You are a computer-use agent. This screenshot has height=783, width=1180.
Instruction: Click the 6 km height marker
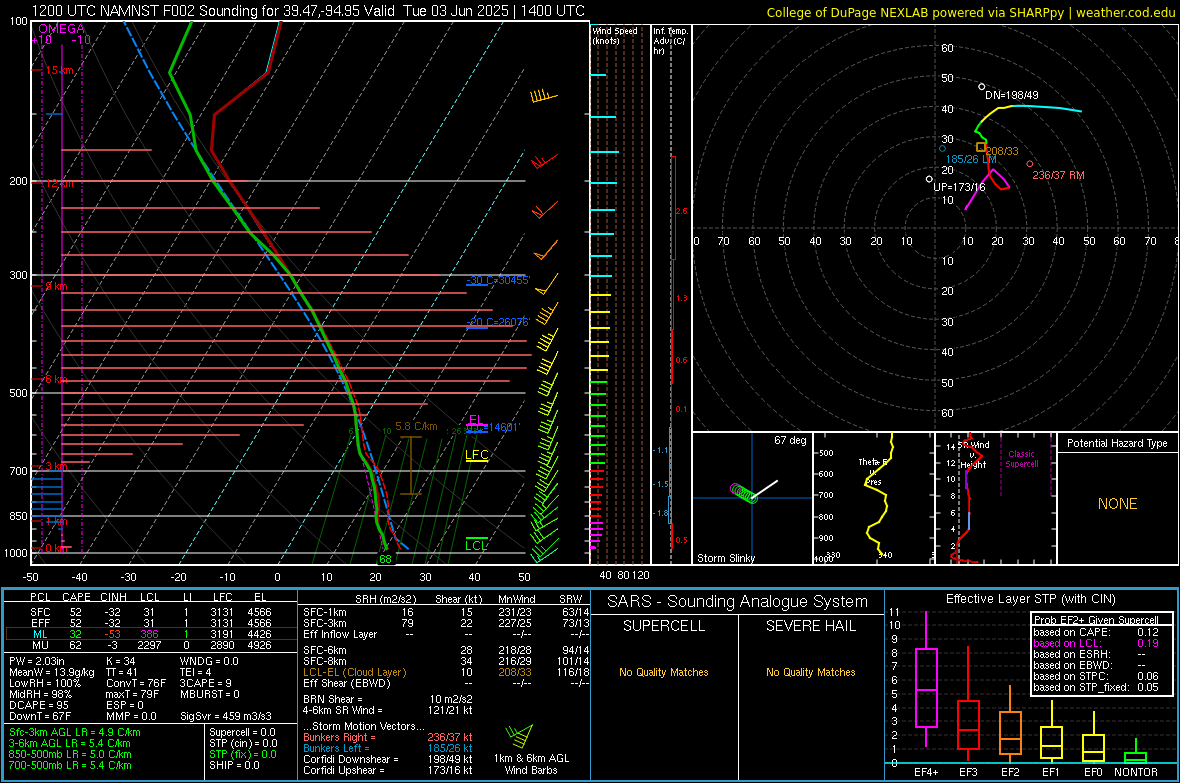pyautogui.click(x=56, y=379)
